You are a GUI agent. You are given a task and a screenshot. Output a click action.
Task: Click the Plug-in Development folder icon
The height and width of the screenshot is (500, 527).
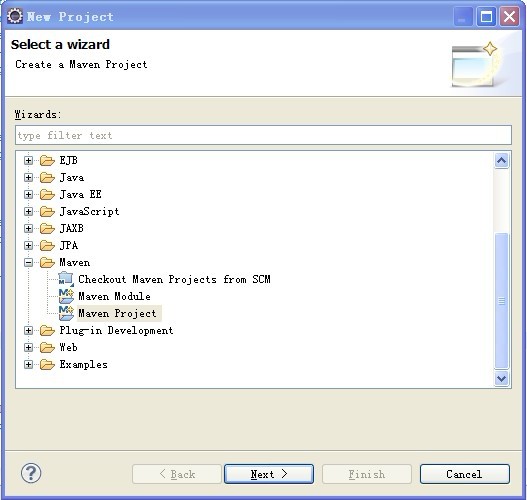click(47, 331)
